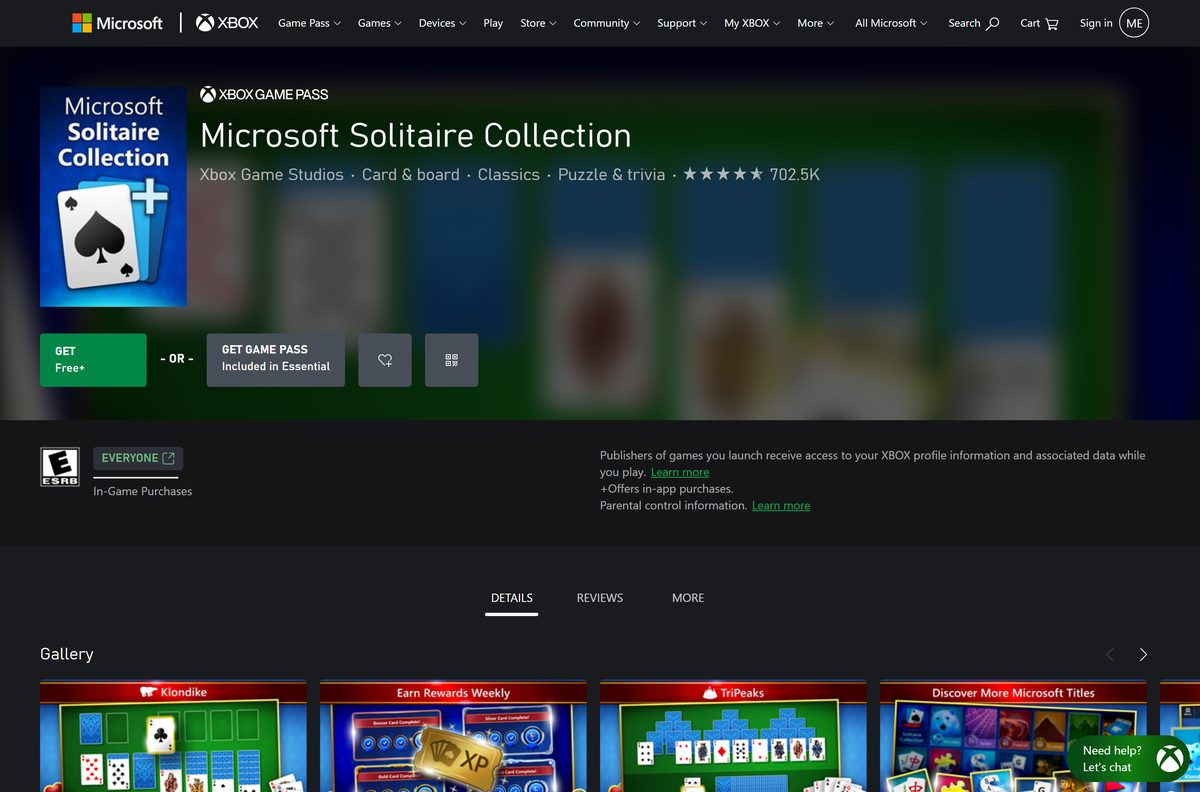Expand the Game Pass menu
The width and height of the screenshot is (1200, 792).
click(x=309, y=23)
